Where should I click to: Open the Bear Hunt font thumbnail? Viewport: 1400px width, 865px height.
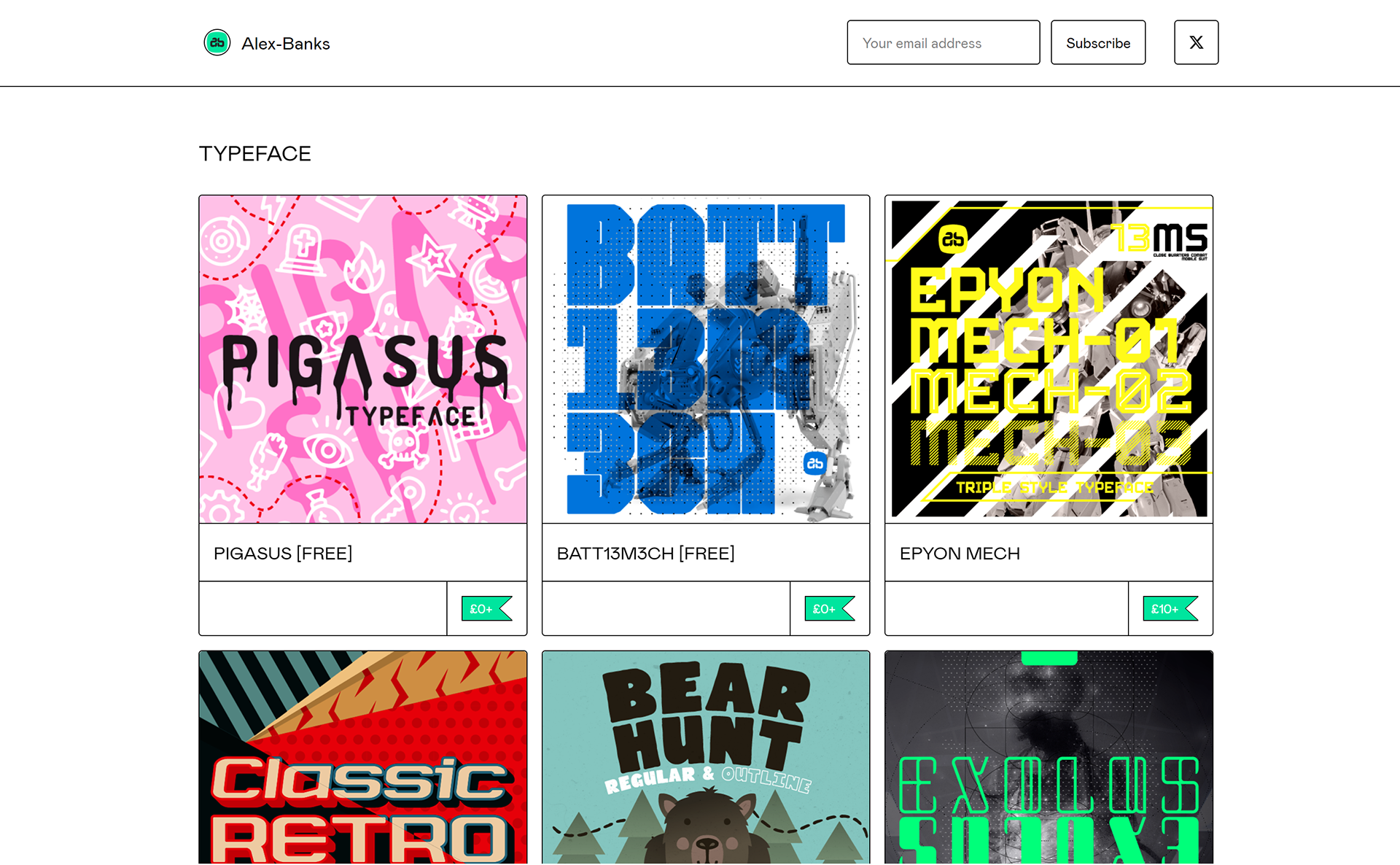click(706, 759)
